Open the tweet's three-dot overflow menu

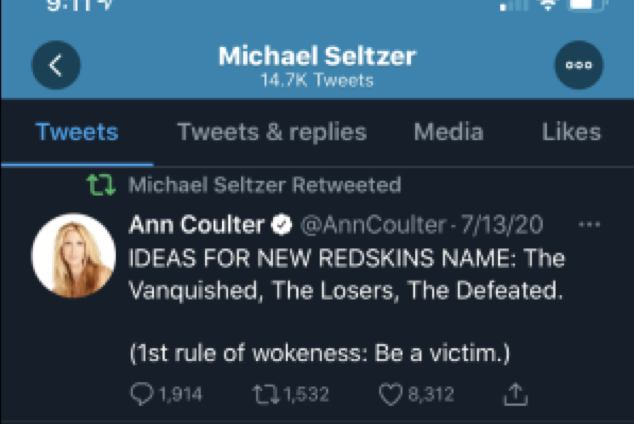(590, 224)
